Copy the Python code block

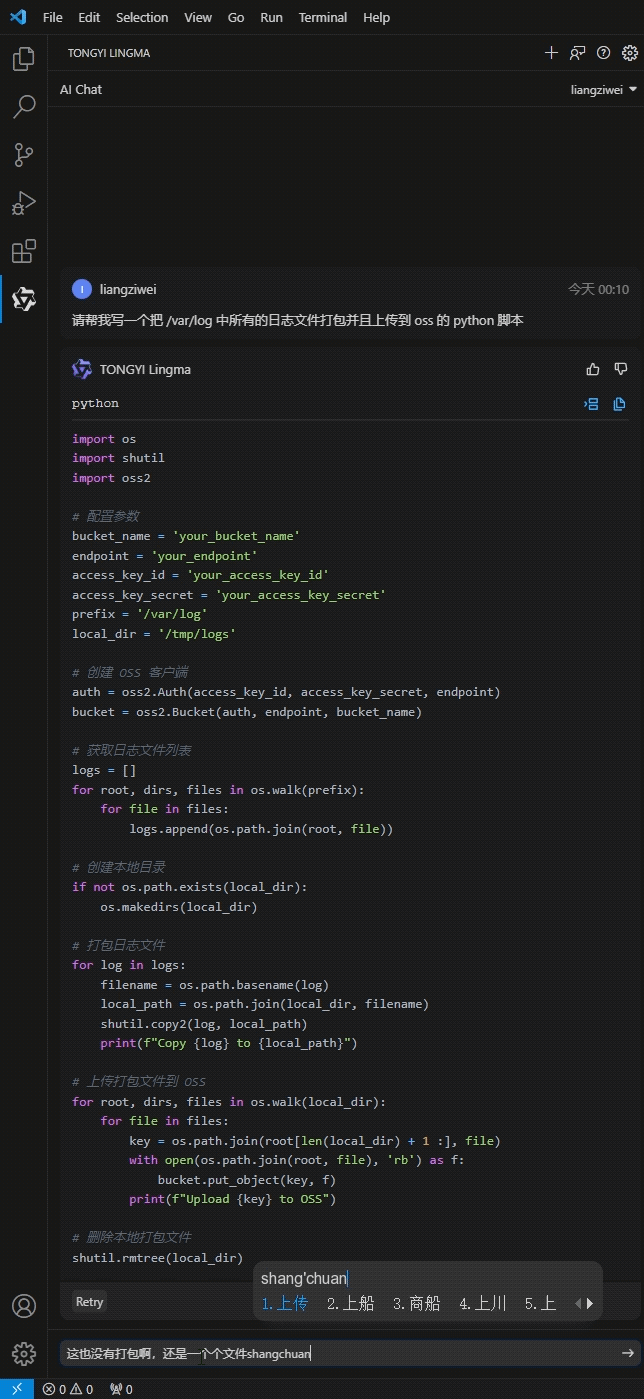coord(619,404)
